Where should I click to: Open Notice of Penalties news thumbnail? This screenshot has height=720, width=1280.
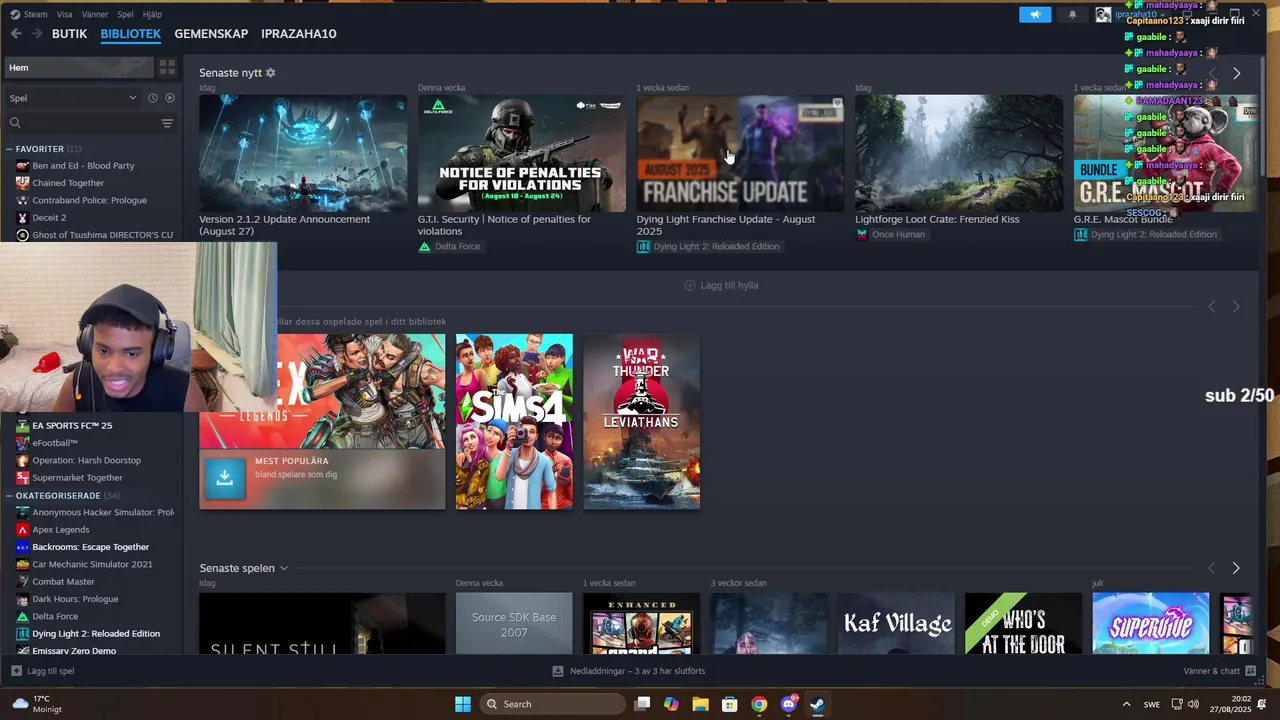pos(521,153)
